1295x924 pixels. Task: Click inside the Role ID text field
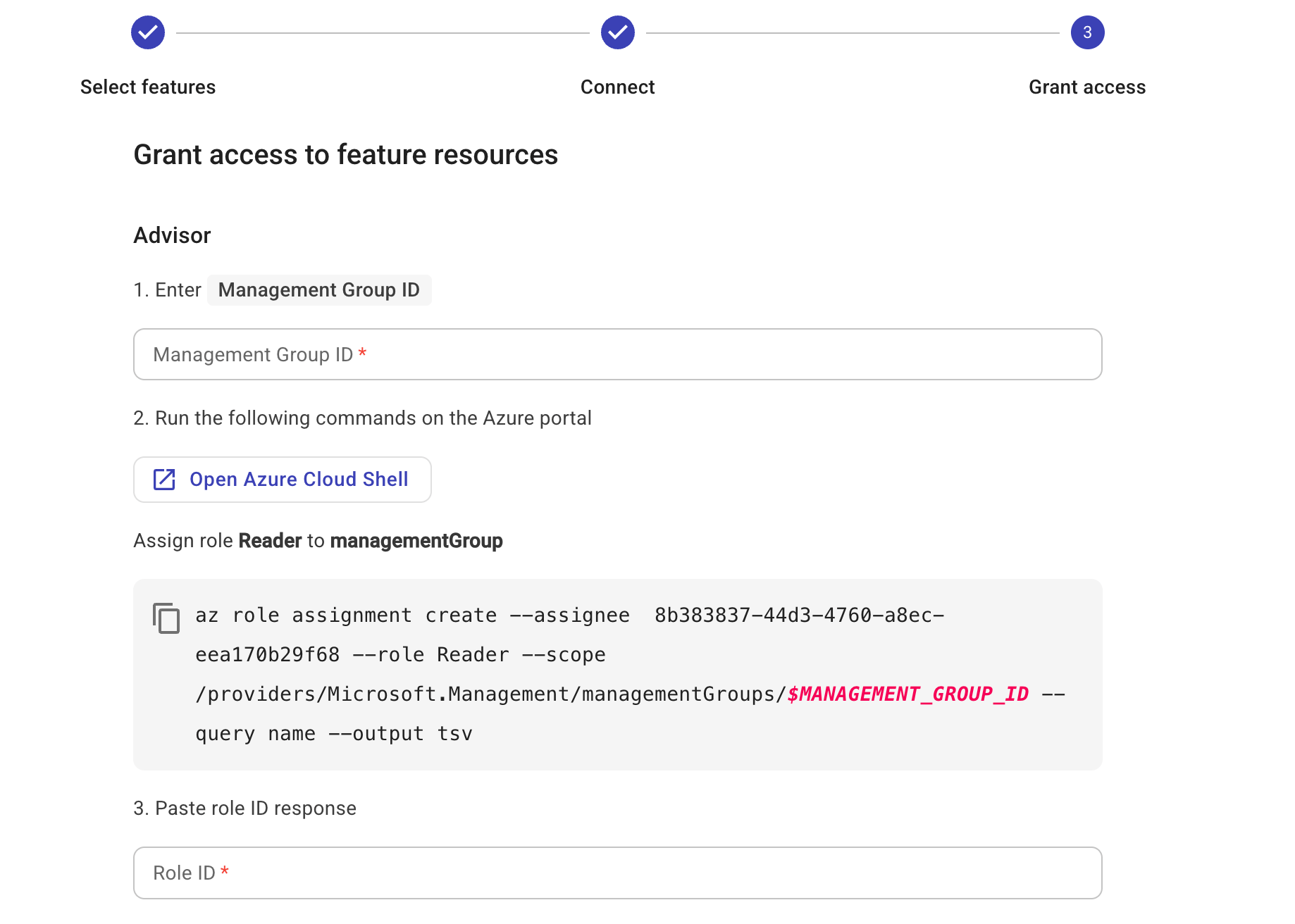point(617,873)
